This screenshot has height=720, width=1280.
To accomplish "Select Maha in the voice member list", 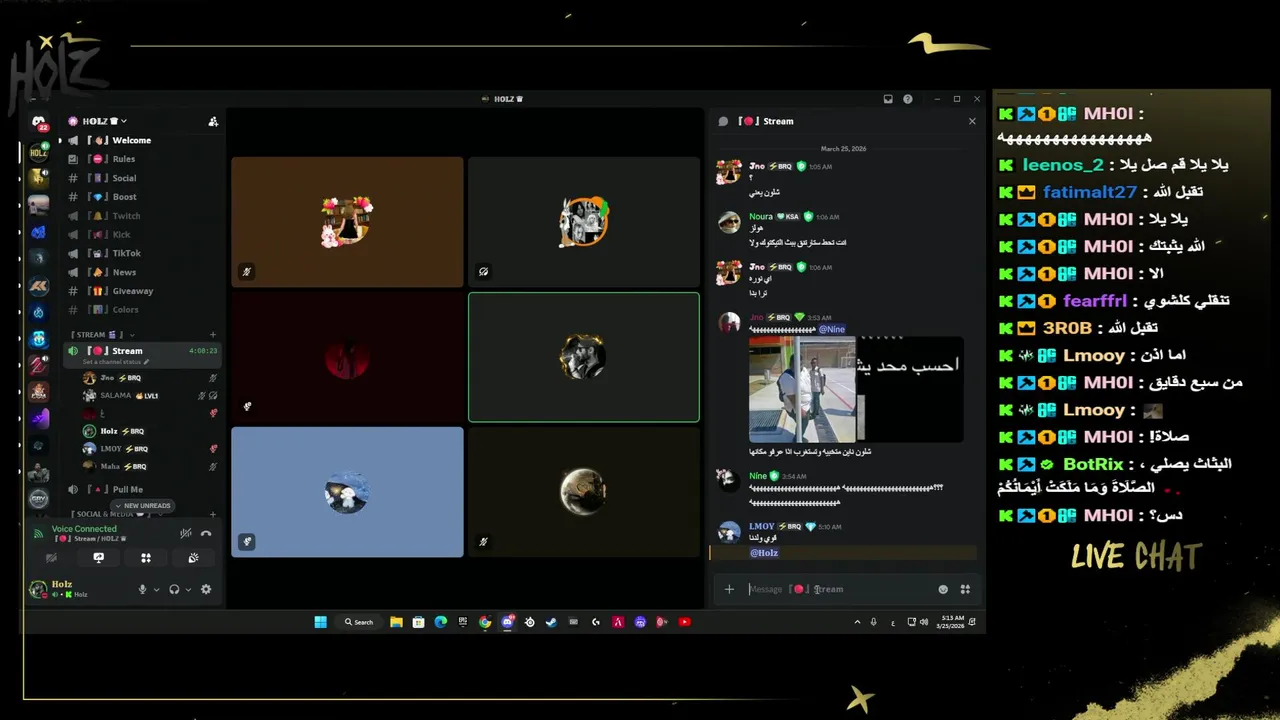I will [150, 466].
